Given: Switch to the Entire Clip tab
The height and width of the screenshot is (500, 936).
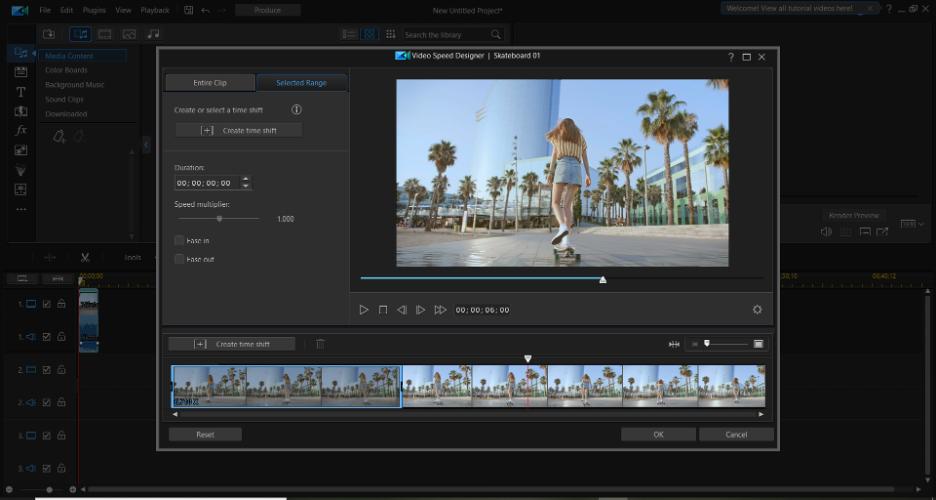Looking at the screenshot, I should tap(210, 83).
